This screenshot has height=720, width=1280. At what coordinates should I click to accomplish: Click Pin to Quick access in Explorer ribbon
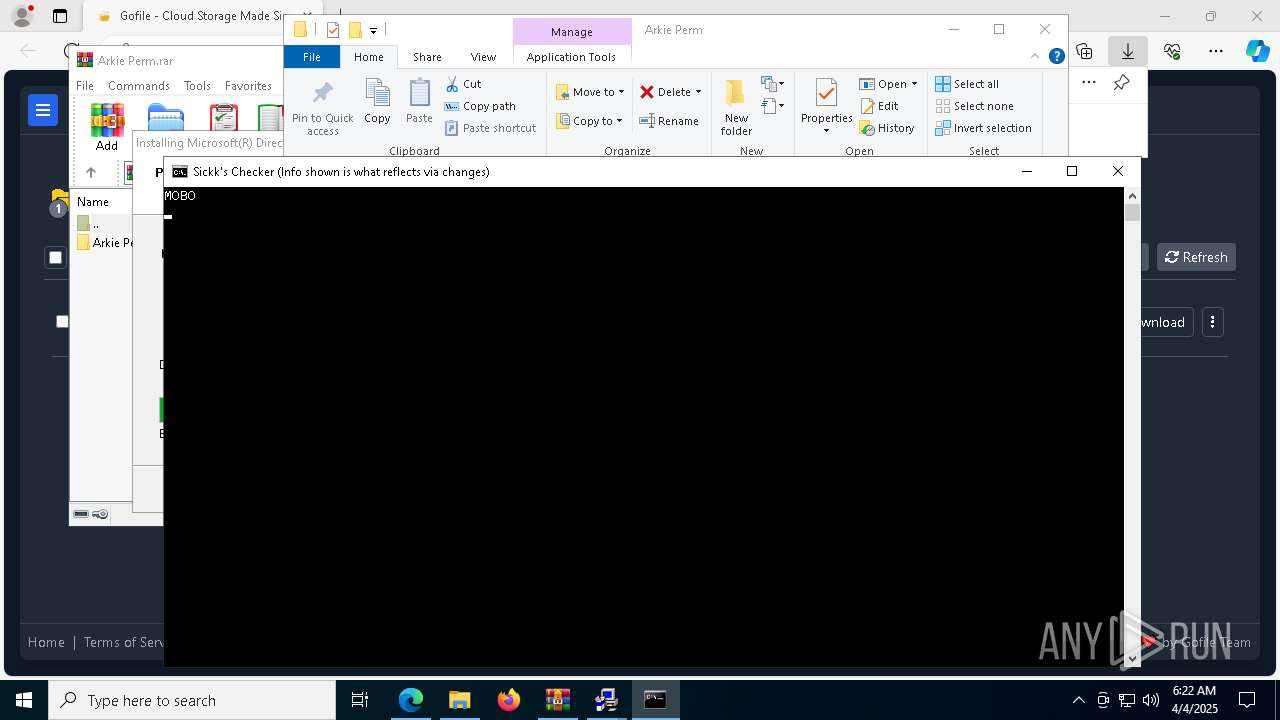coord(322,108)
